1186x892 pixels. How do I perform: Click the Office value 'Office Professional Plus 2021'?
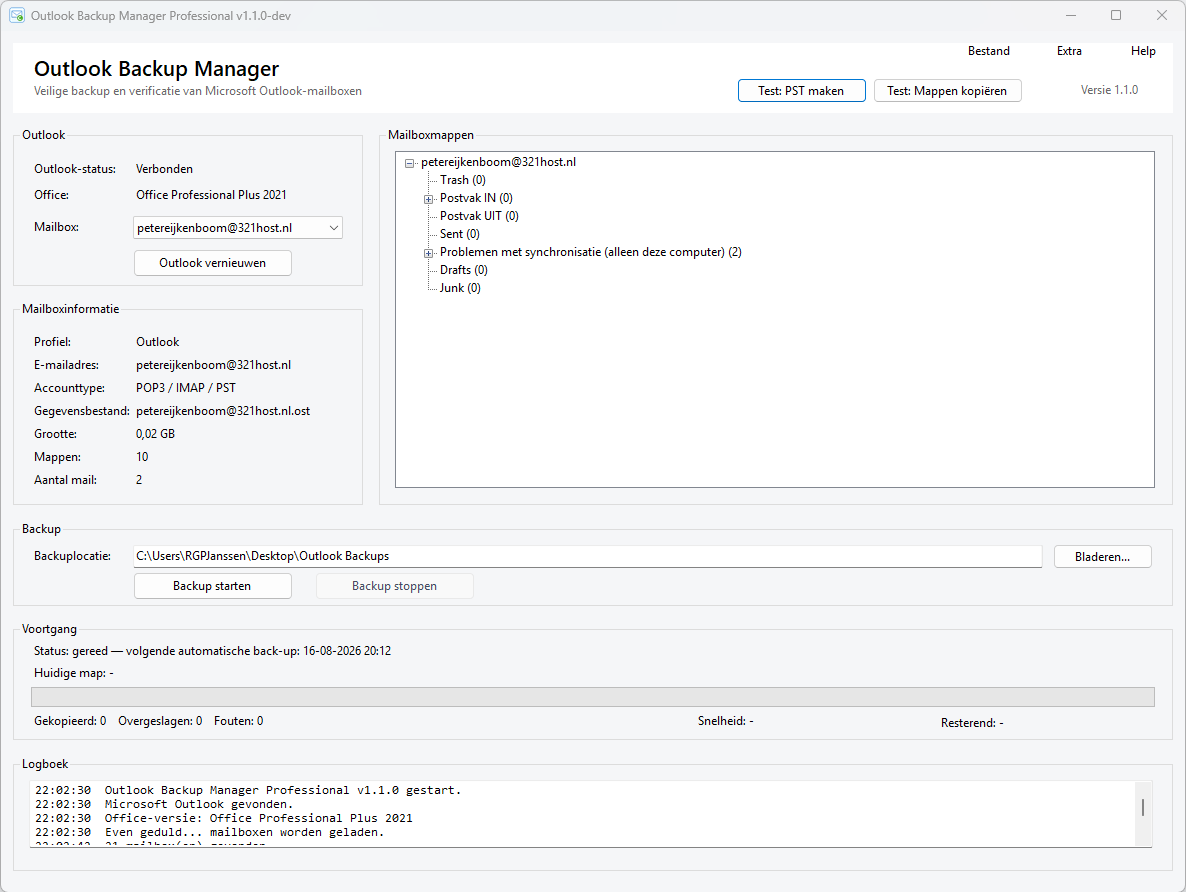(211, 194)
